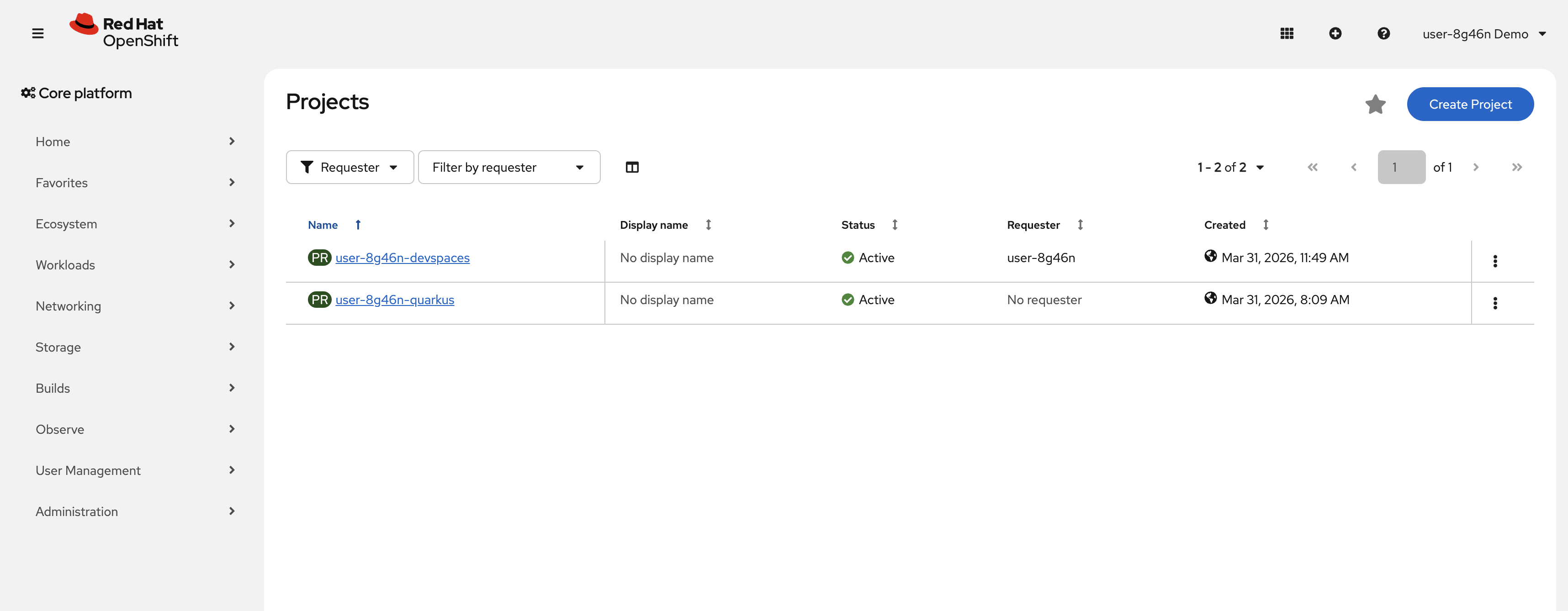Image resolution: width=1568 pixels, height=611 pixels.
Task: Open kebab menu for user-8g46n-devspaces
Action: coord(1494,261)
